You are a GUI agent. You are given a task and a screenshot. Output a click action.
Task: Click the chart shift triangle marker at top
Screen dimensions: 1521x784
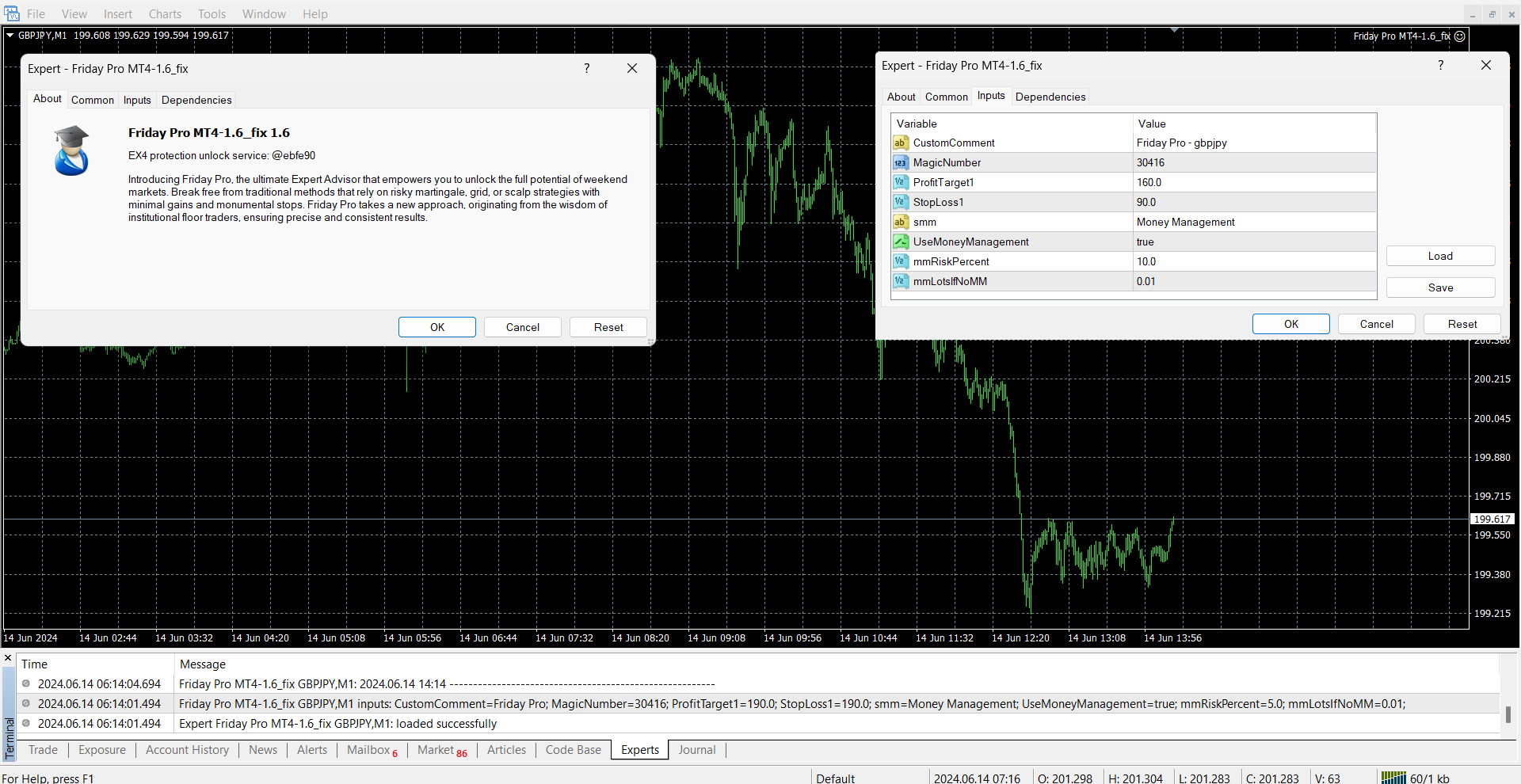[1175, 30]
